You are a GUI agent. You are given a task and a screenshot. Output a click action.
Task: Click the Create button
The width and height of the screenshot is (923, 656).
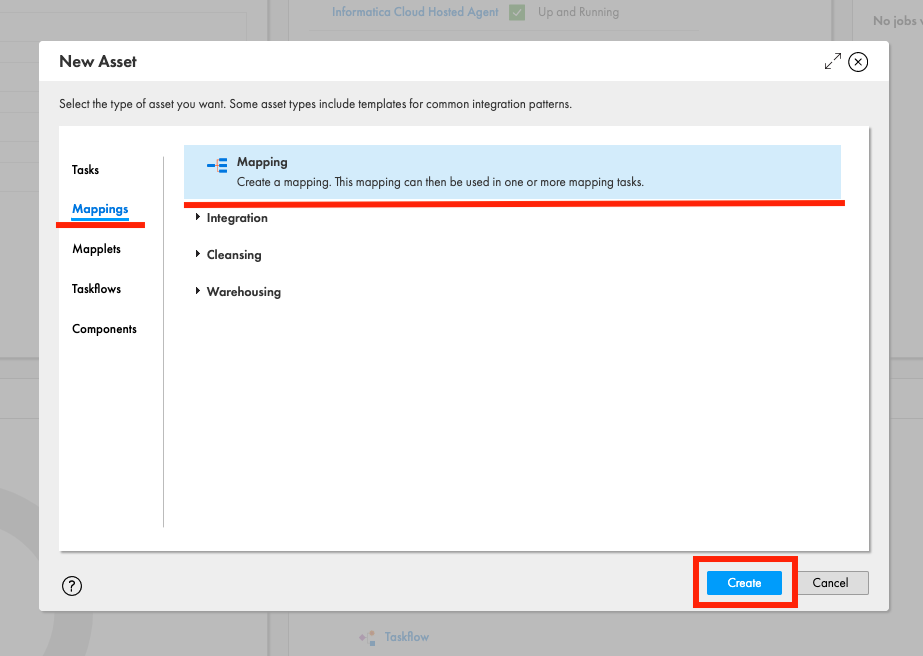(x=743, y=582)
